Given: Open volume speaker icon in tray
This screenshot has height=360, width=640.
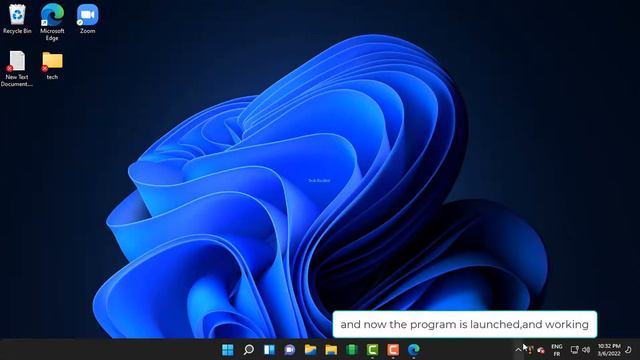Looking at the screenshot, I should pos(586,350).
